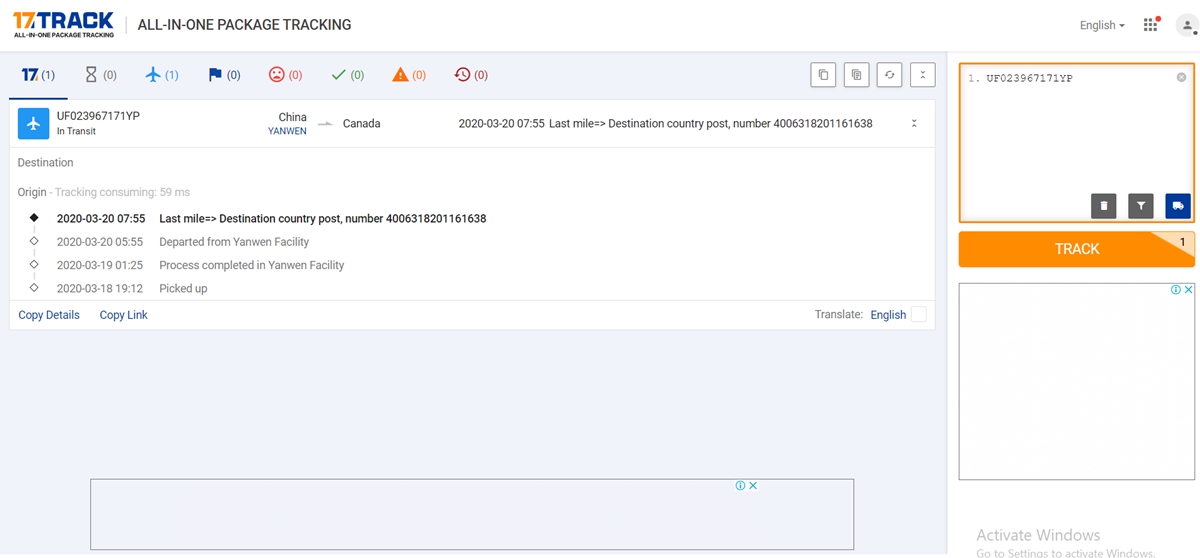Click inside the tracking number text area
The height and width of the screenshot is (558, 1200).
[1070, 130]
